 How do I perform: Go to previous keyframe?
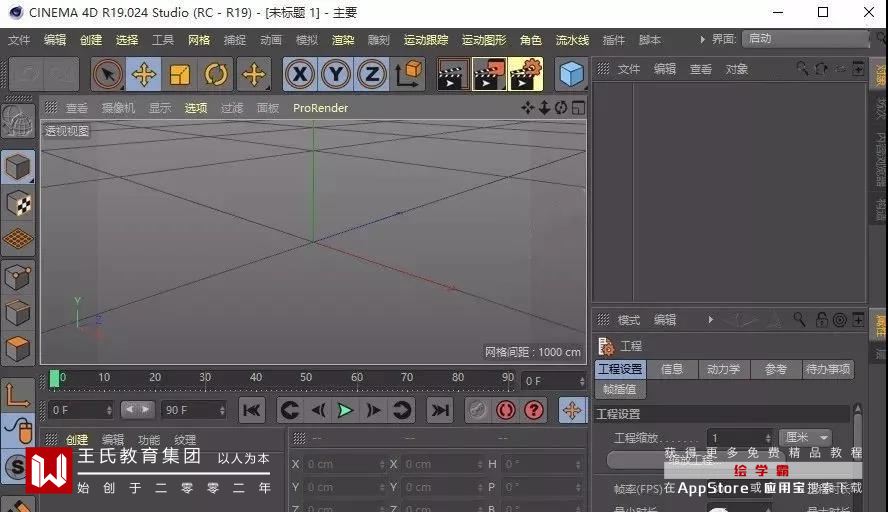290,410
